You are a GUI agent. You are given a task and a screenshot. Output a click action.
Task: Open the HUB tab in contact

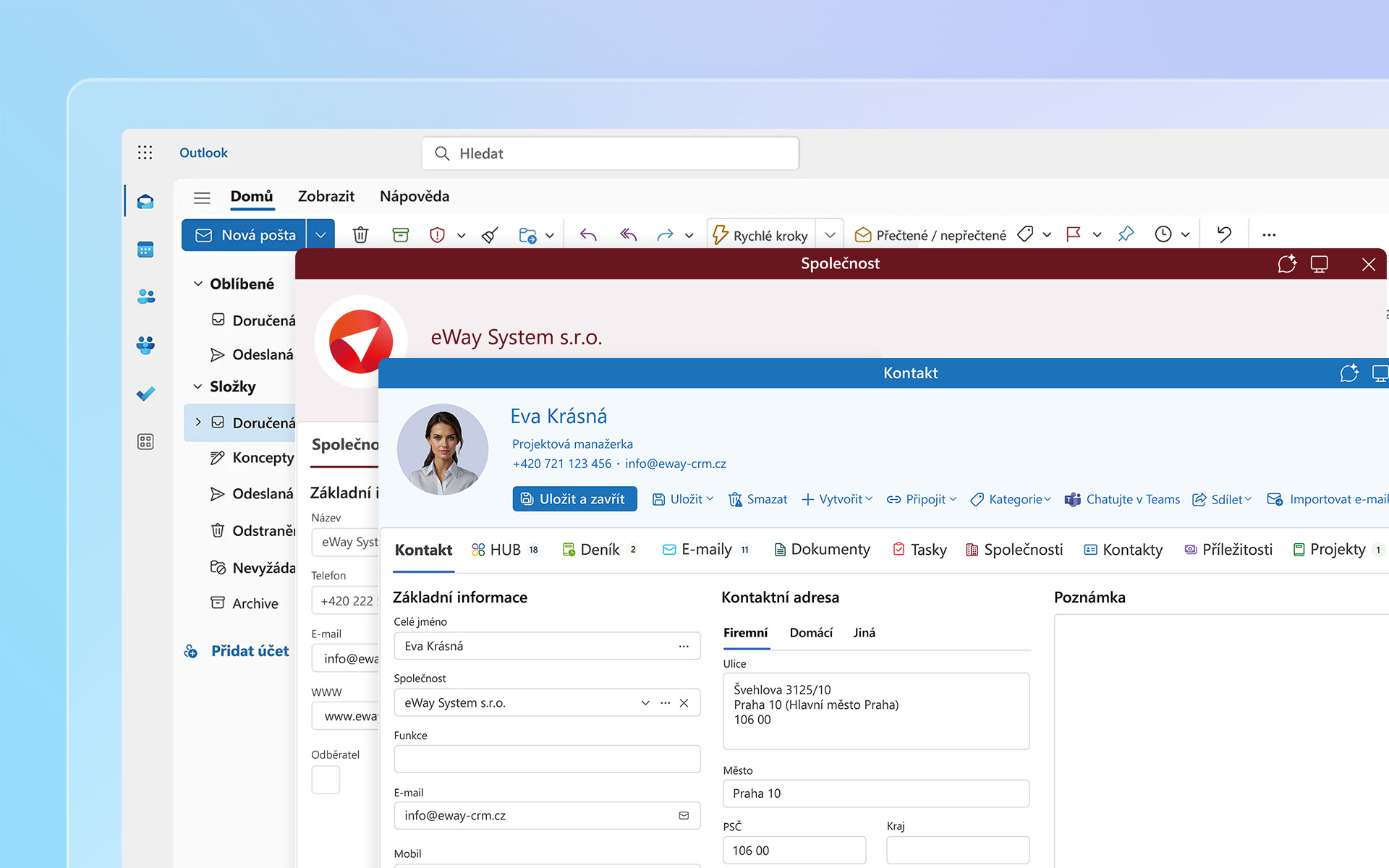point(505,550)
